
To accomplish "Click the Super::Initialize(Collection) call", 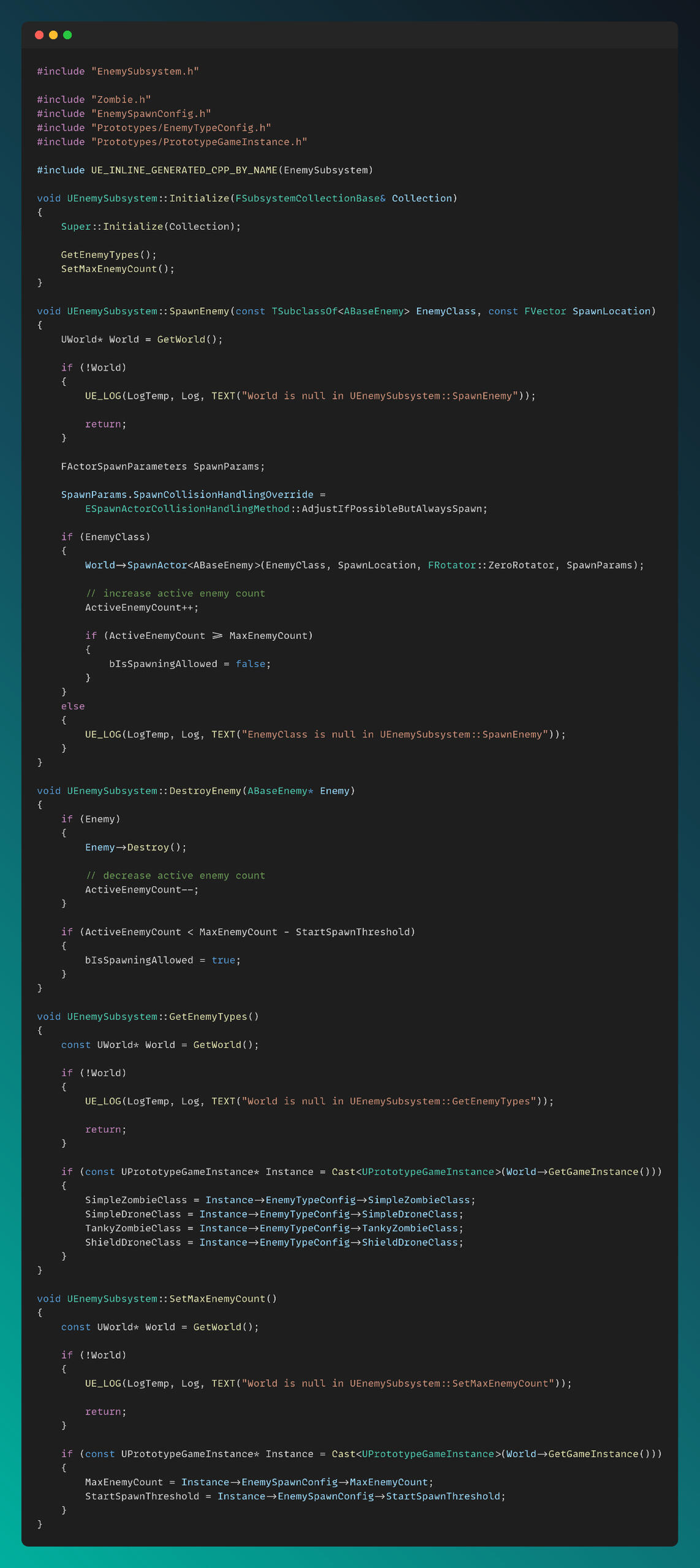I will pyautogui.click(x=150, y=226).
